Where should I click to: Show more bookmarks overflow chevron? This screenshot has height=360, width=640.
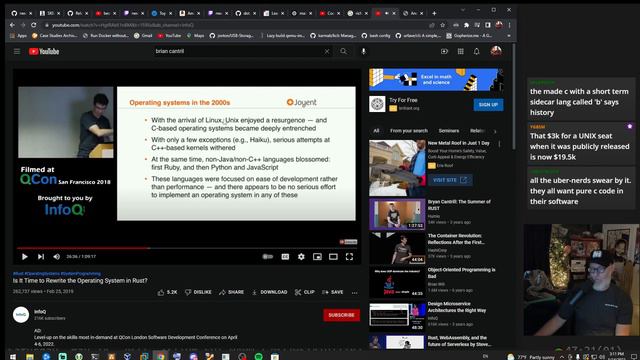pos(509,36)
